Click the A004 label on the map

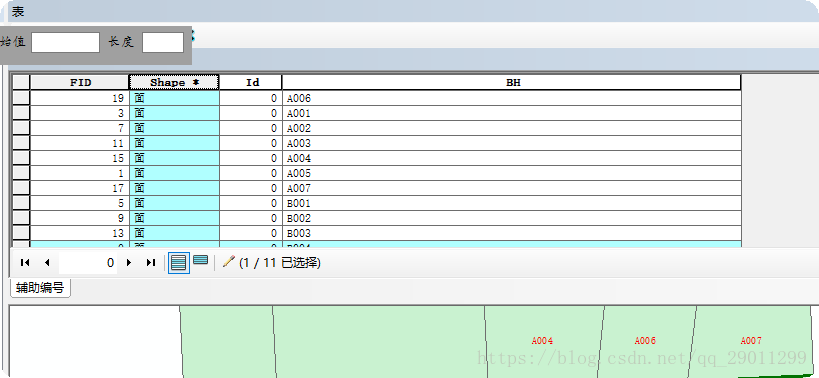(x=542, y=341)
